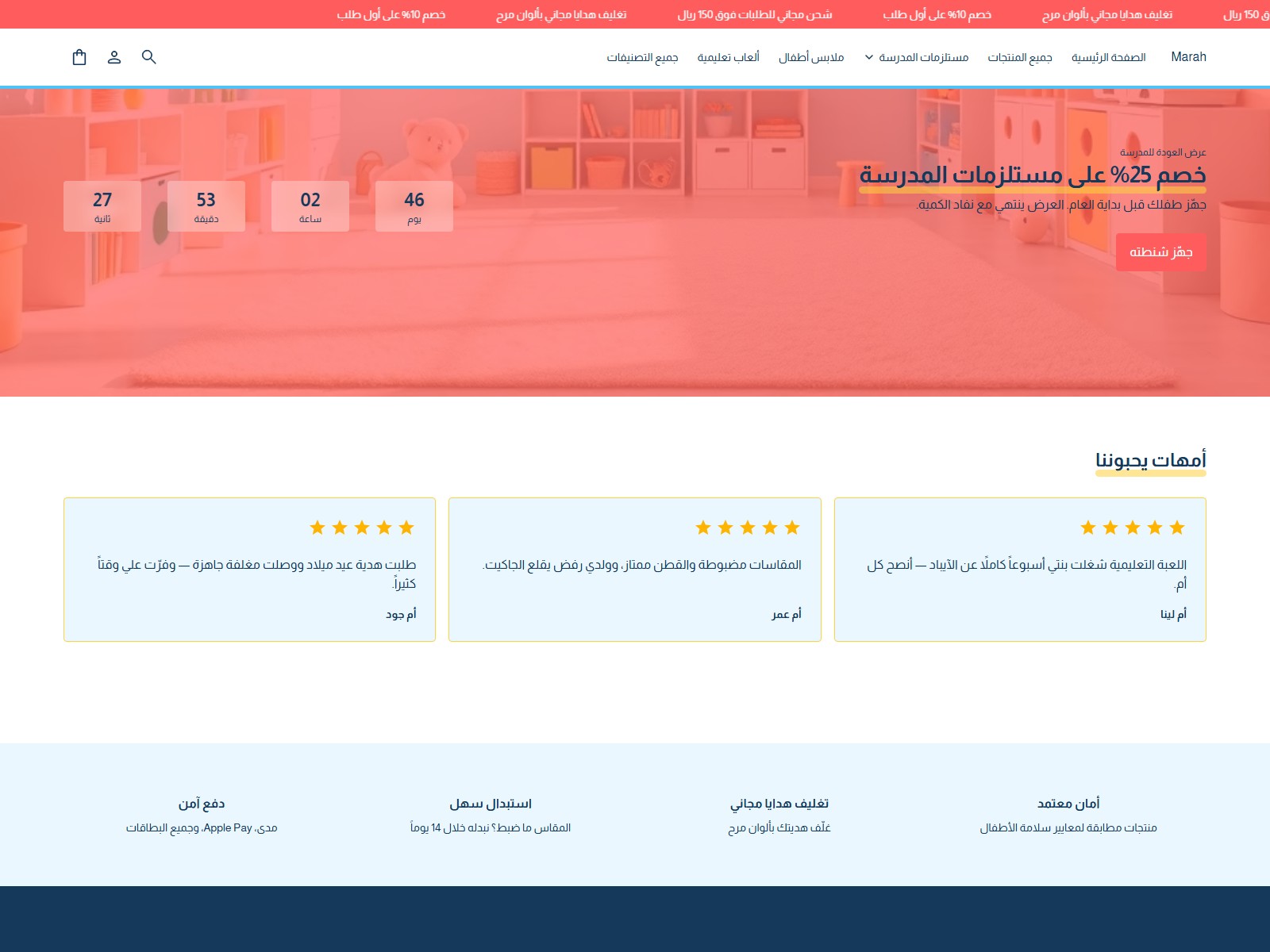Click the feature heading دفع آمن
The height and width of the screenshot is (952, 1270).
coord(202,804)
